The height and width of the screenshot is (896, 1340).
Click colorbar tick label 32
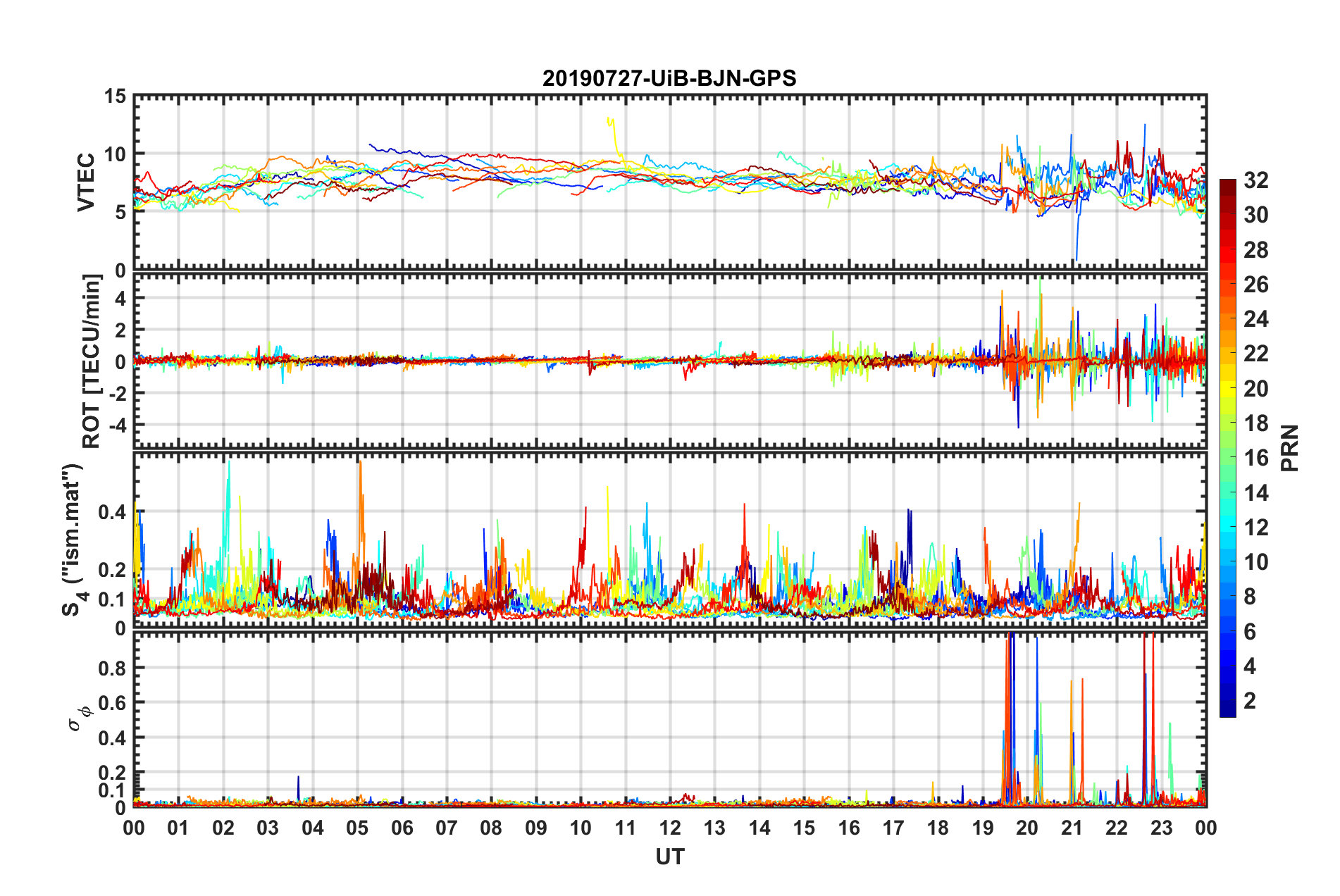pos(1256,180)
